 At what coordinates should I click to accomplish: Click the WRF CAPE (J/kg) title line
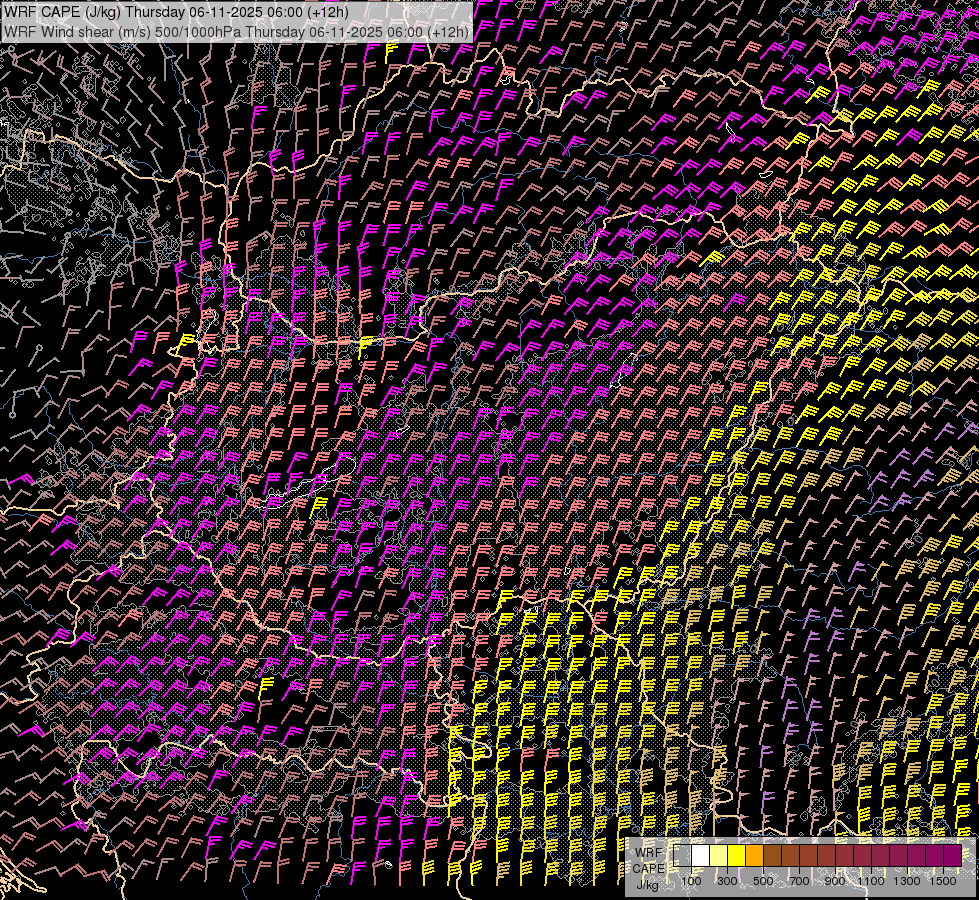point(176,12)
